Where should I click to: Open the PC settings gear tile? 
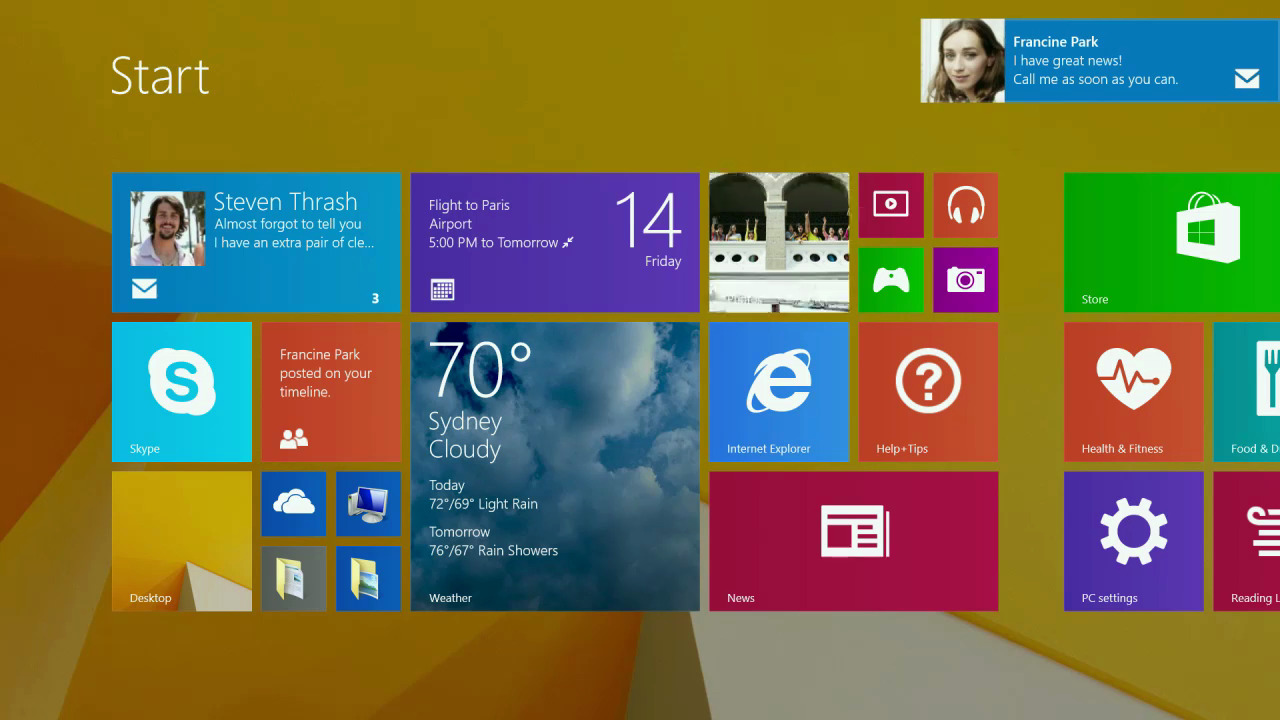1134,541
